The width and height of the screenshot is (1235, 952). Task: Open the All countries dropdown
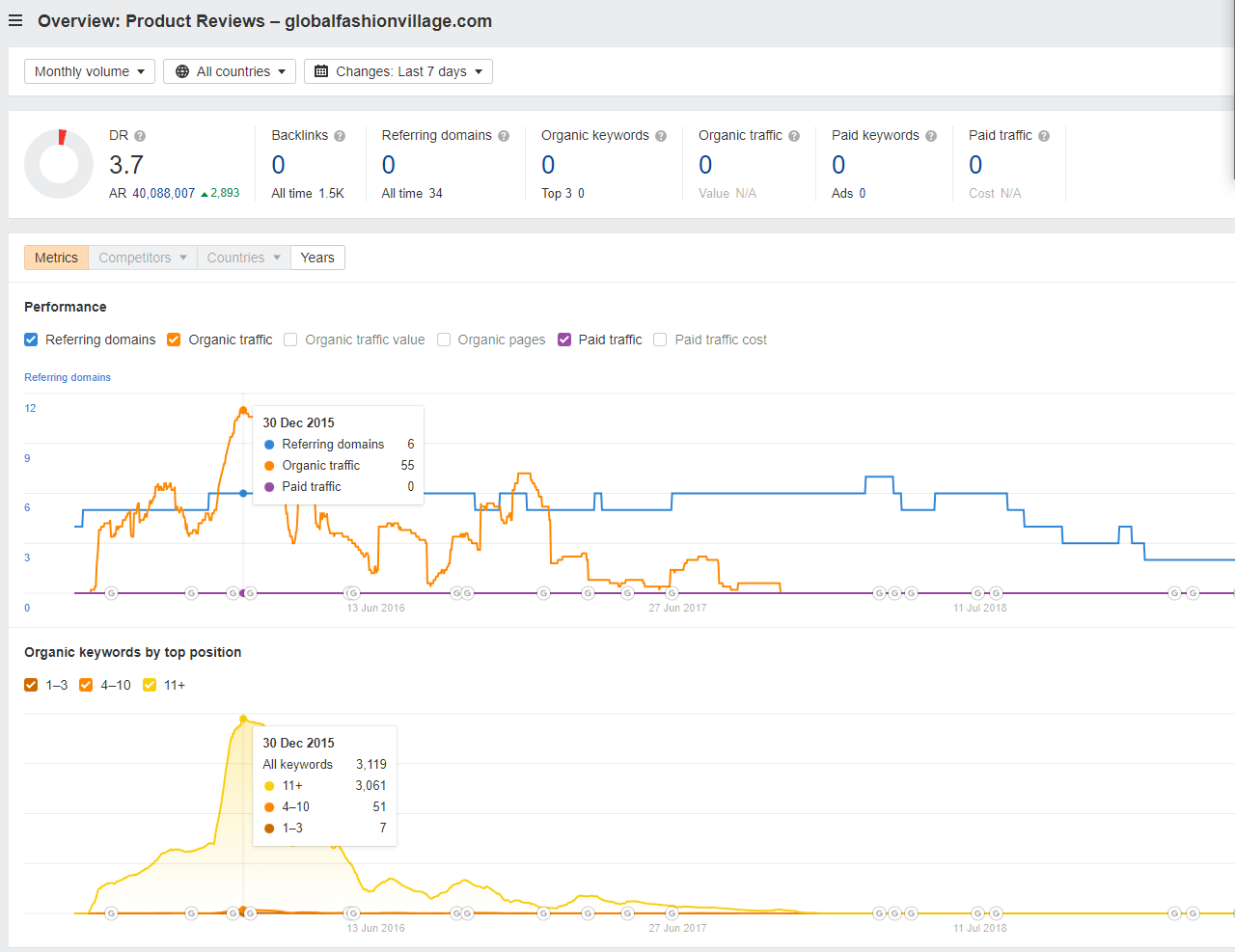[230, 71]
